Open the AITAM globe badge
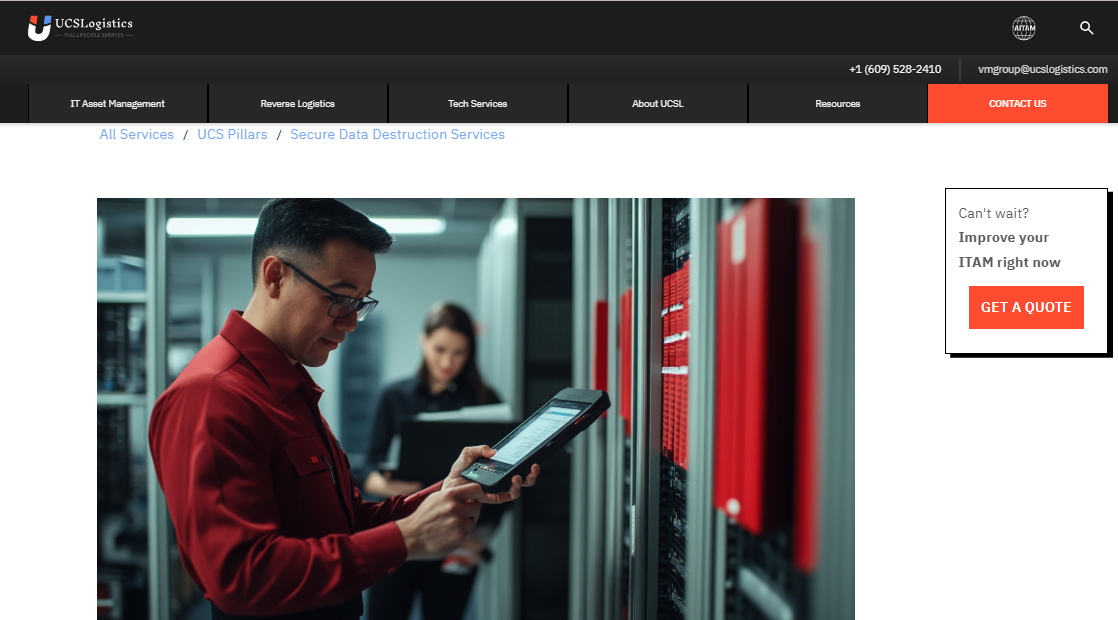This screenshot has height=620, width=1118. point(1023,28)
